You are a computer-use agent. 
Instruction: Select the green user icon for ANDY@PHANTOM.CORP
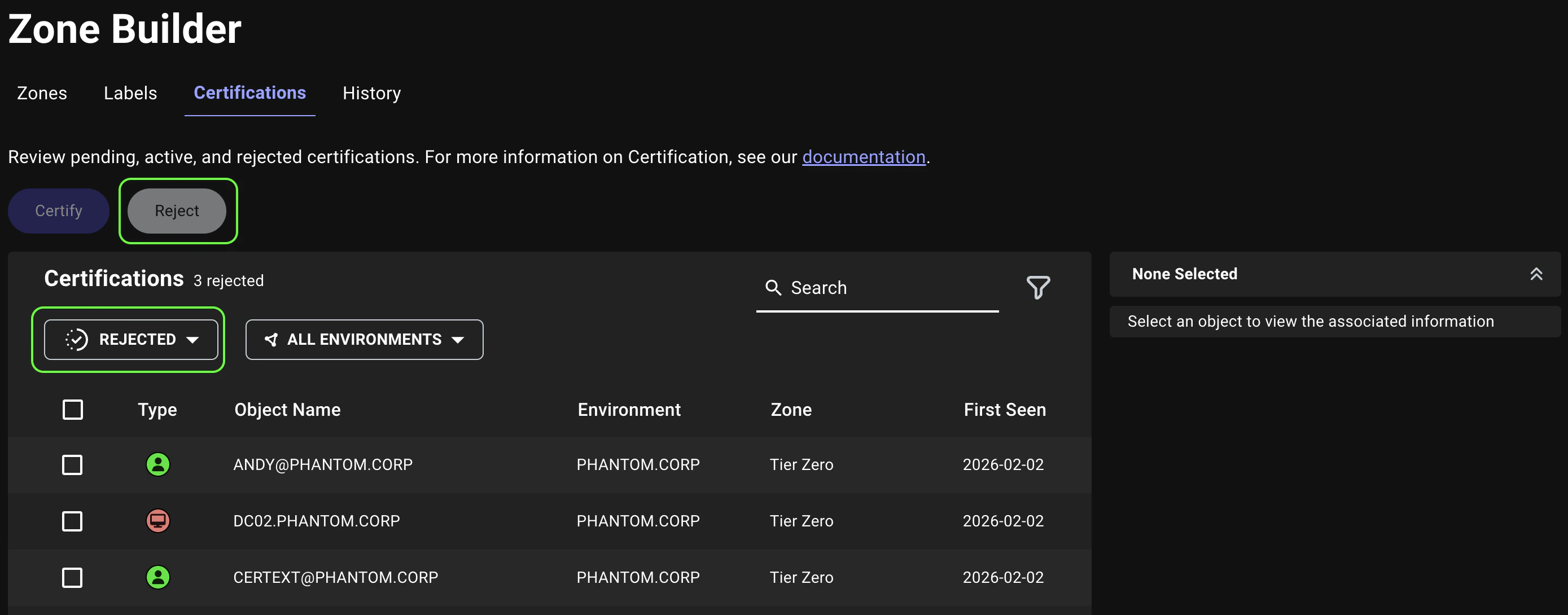click(157, 465)
